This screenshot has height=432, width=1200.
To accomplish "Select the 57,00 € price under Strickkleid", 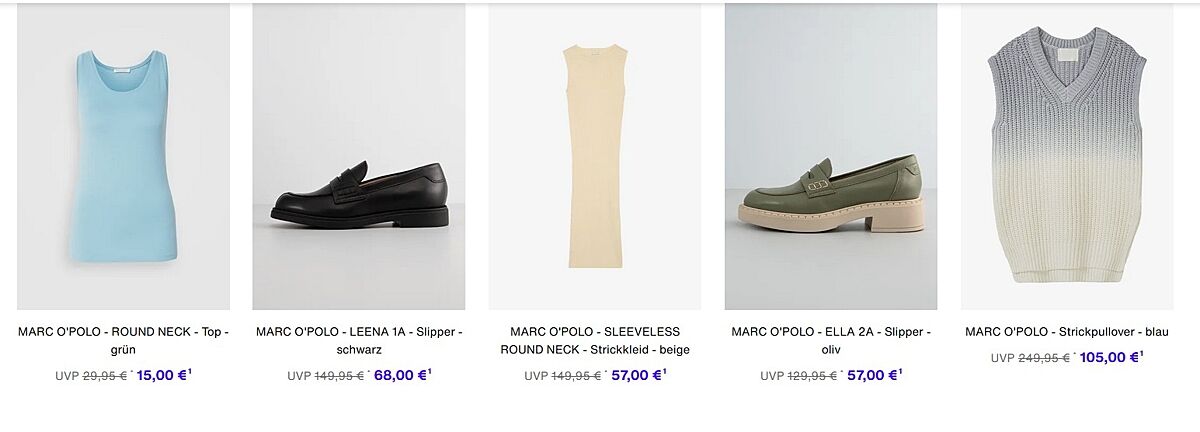I will [x=635, y=375].
